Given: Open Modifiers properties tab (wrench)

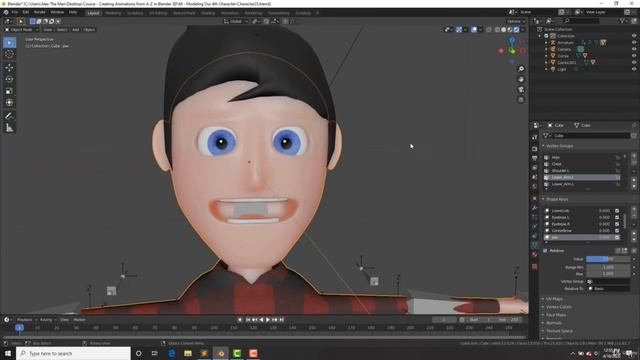Looking at the screenshot, I should [x=535, y=208].
